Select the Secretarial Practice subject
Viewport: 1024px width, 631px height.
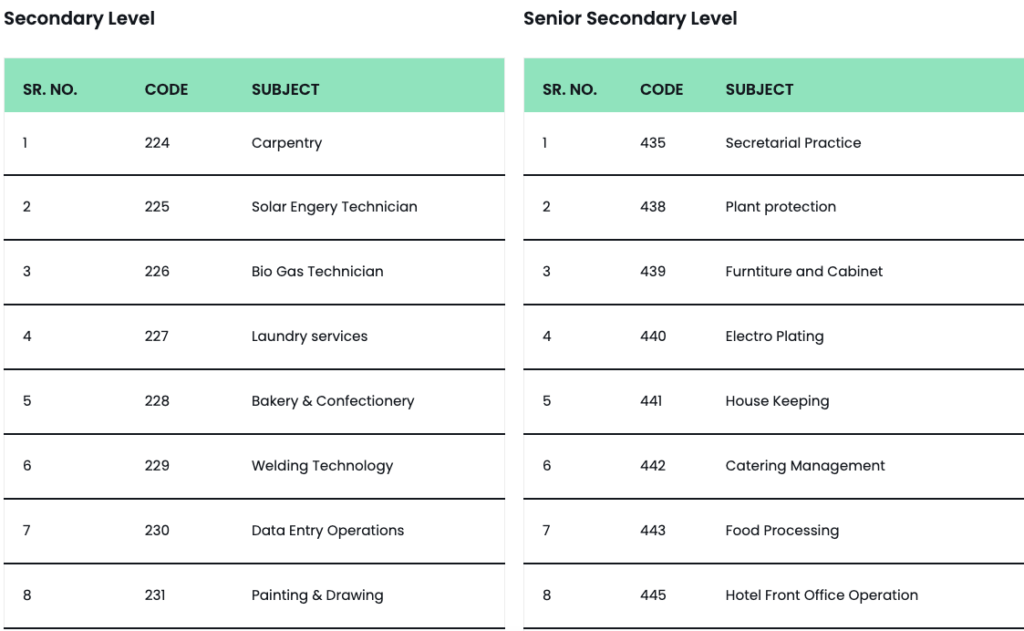[x=793, y=143]
